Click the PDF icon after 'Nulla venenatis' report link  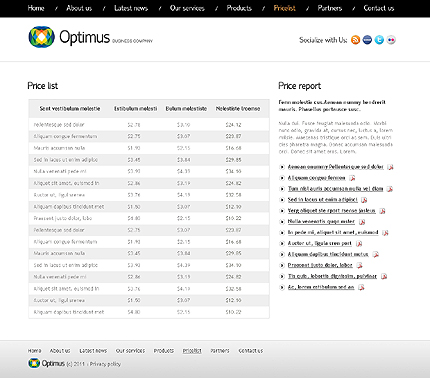[x=362, y=222]
